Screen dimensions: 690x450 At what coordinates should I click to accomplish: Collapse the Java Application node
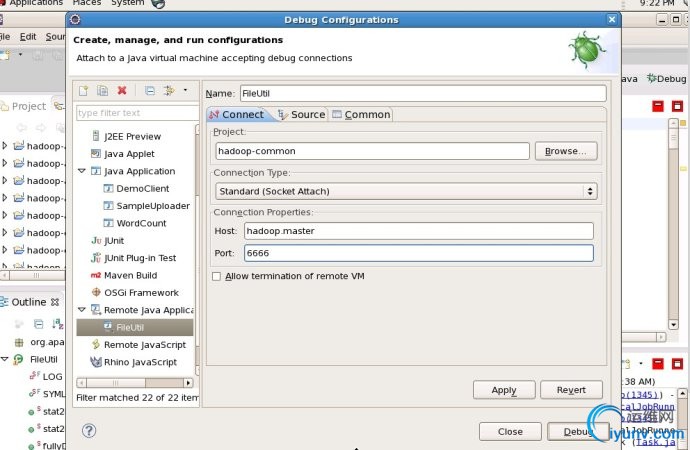(81, 171)
